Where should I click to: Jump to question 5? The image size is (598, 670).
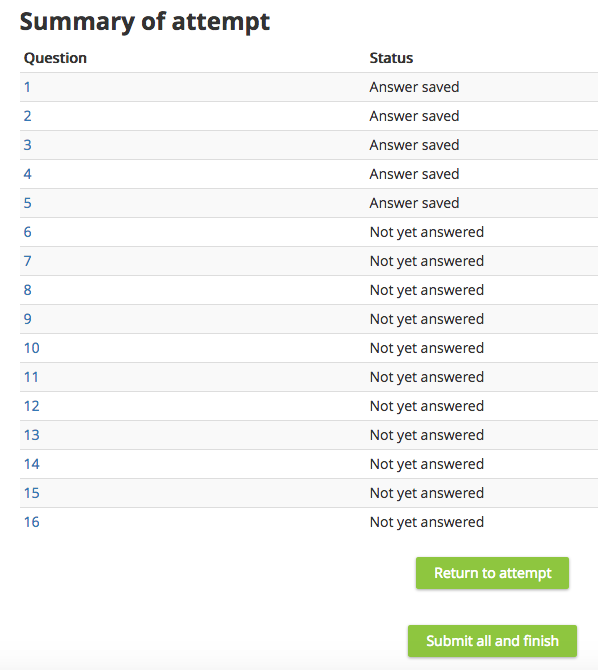tap(27, 203)
